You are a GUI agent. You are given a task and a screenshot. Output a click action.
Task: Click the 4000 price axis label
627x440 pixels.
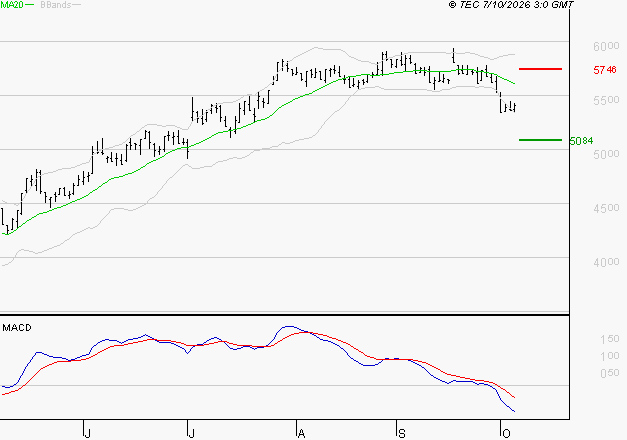606,262
